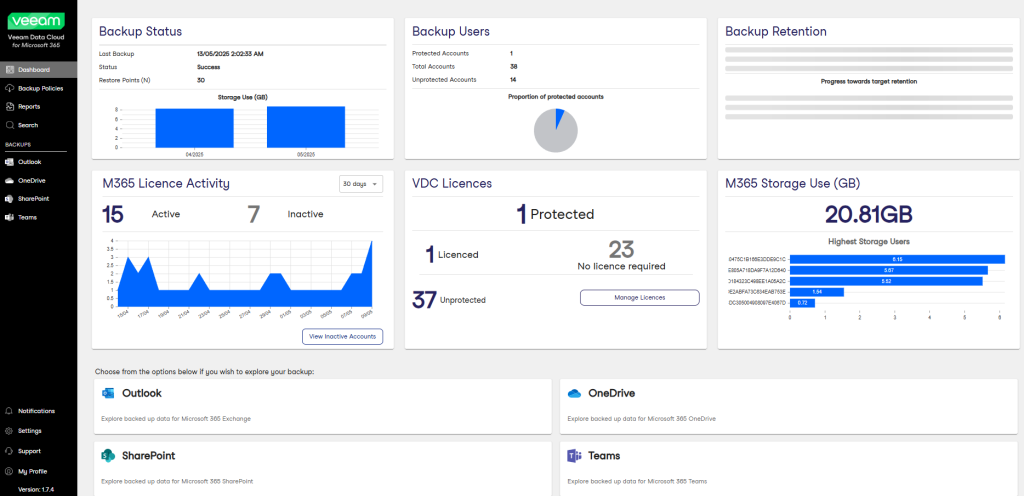Click the OneDrive card icon
This screenshot has width=1024, height=496.
pos(574,393)
